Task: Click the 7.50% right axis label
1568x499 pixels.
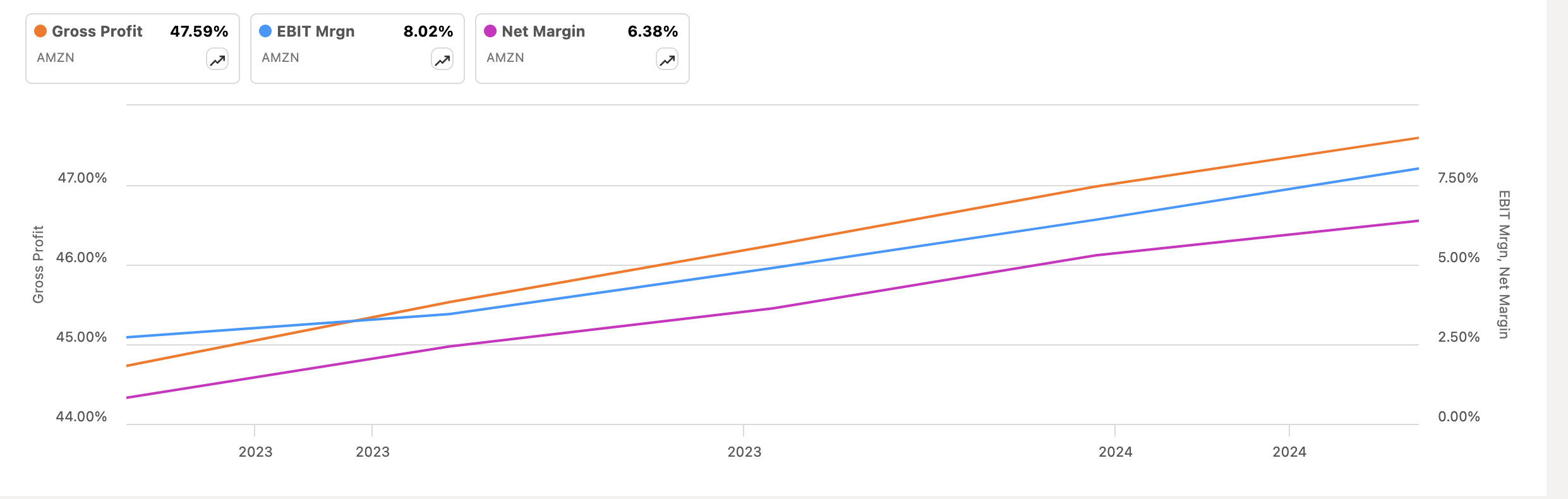Action: [1458, 178]
